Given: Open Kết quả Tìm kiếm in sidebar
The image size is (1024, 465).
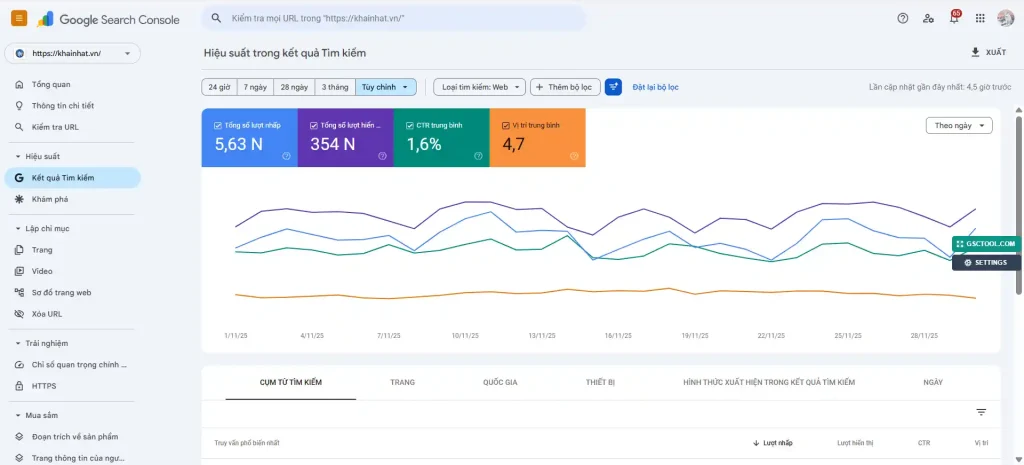Looking at the screenshot, I should point(72,178).
